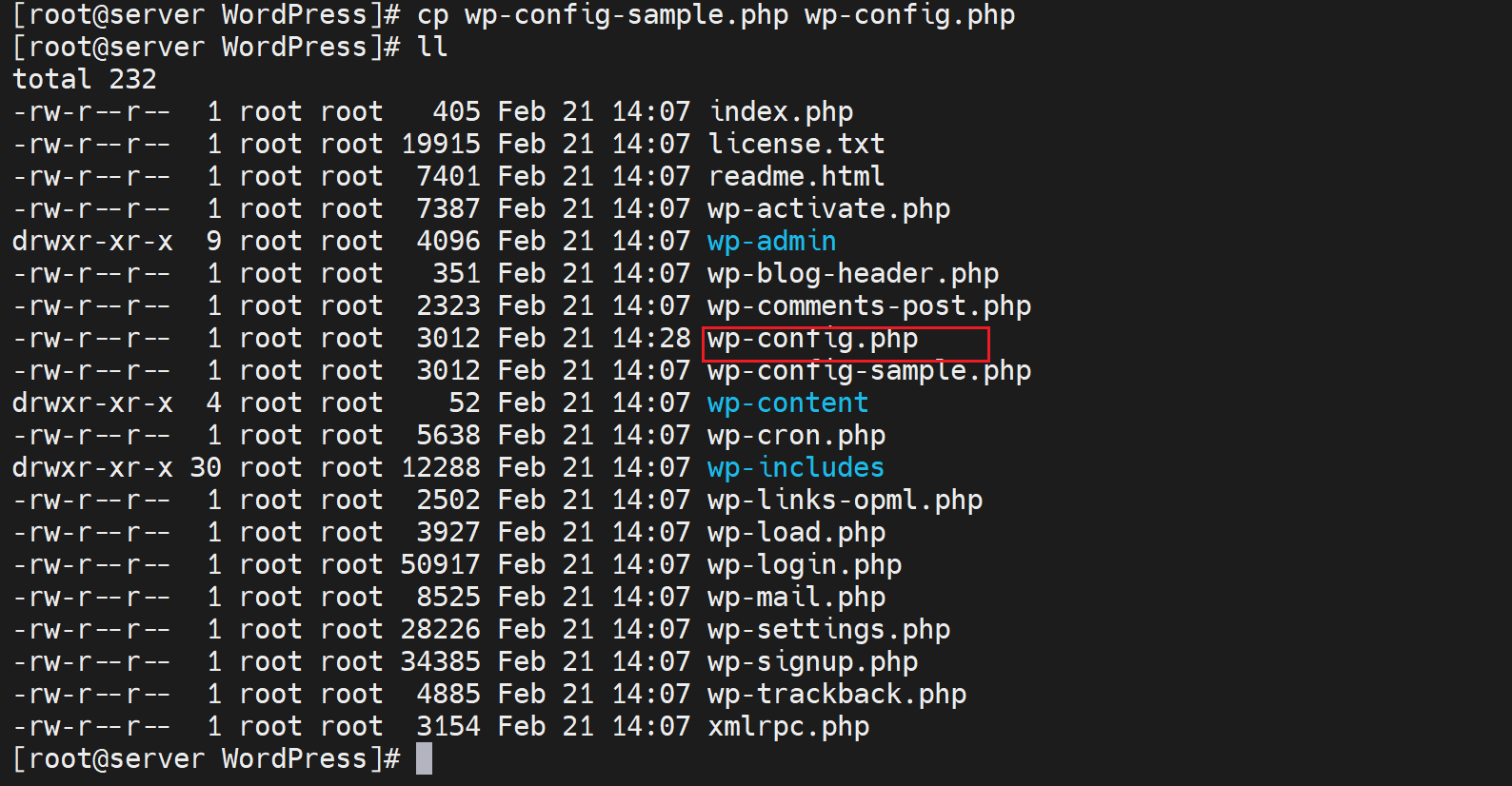
Task: Click the wp-login.php filename
Action: tap(804, 565)
